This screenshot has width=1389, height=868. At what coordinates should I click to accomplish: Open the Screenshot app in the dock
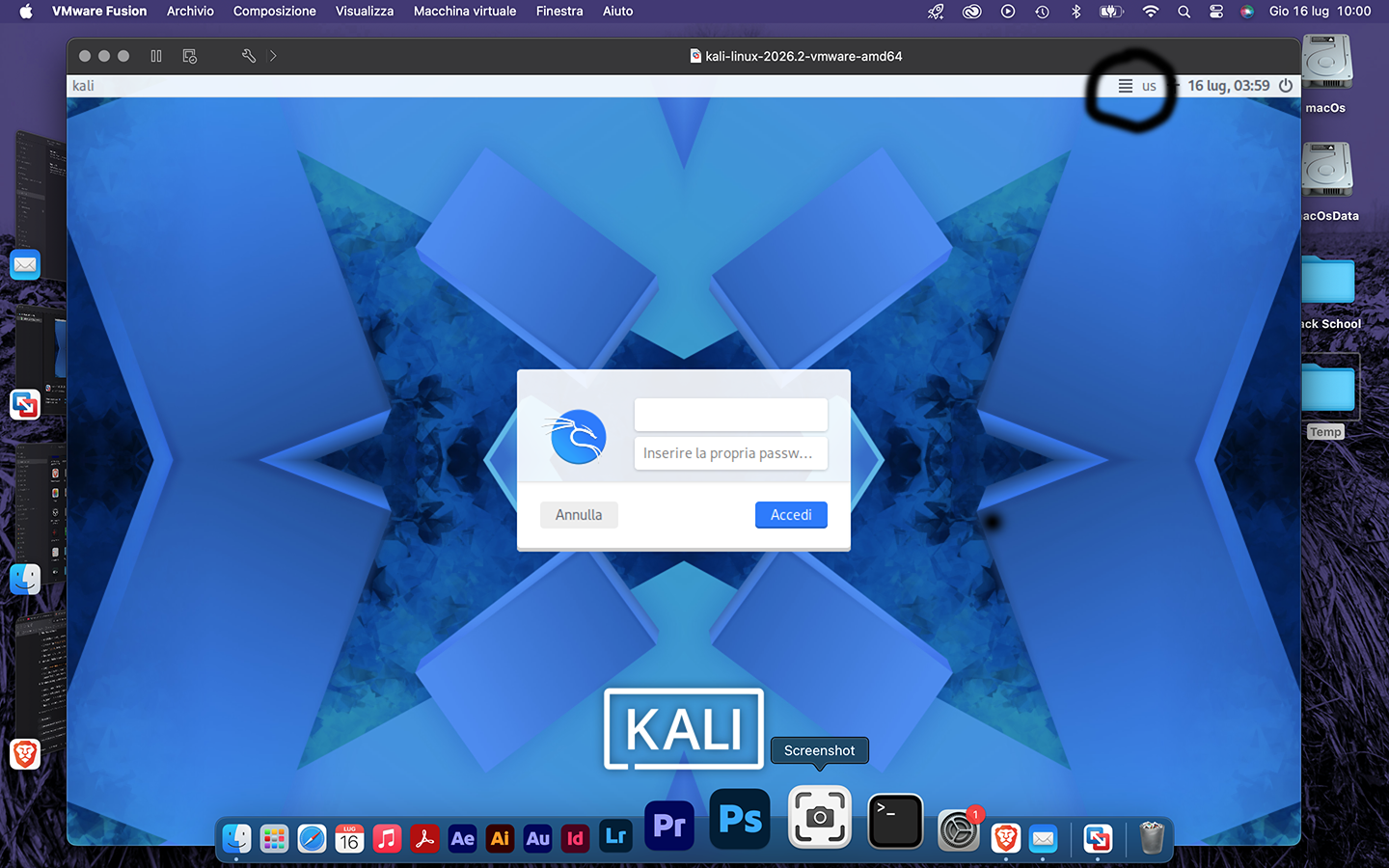coord(820,817)
